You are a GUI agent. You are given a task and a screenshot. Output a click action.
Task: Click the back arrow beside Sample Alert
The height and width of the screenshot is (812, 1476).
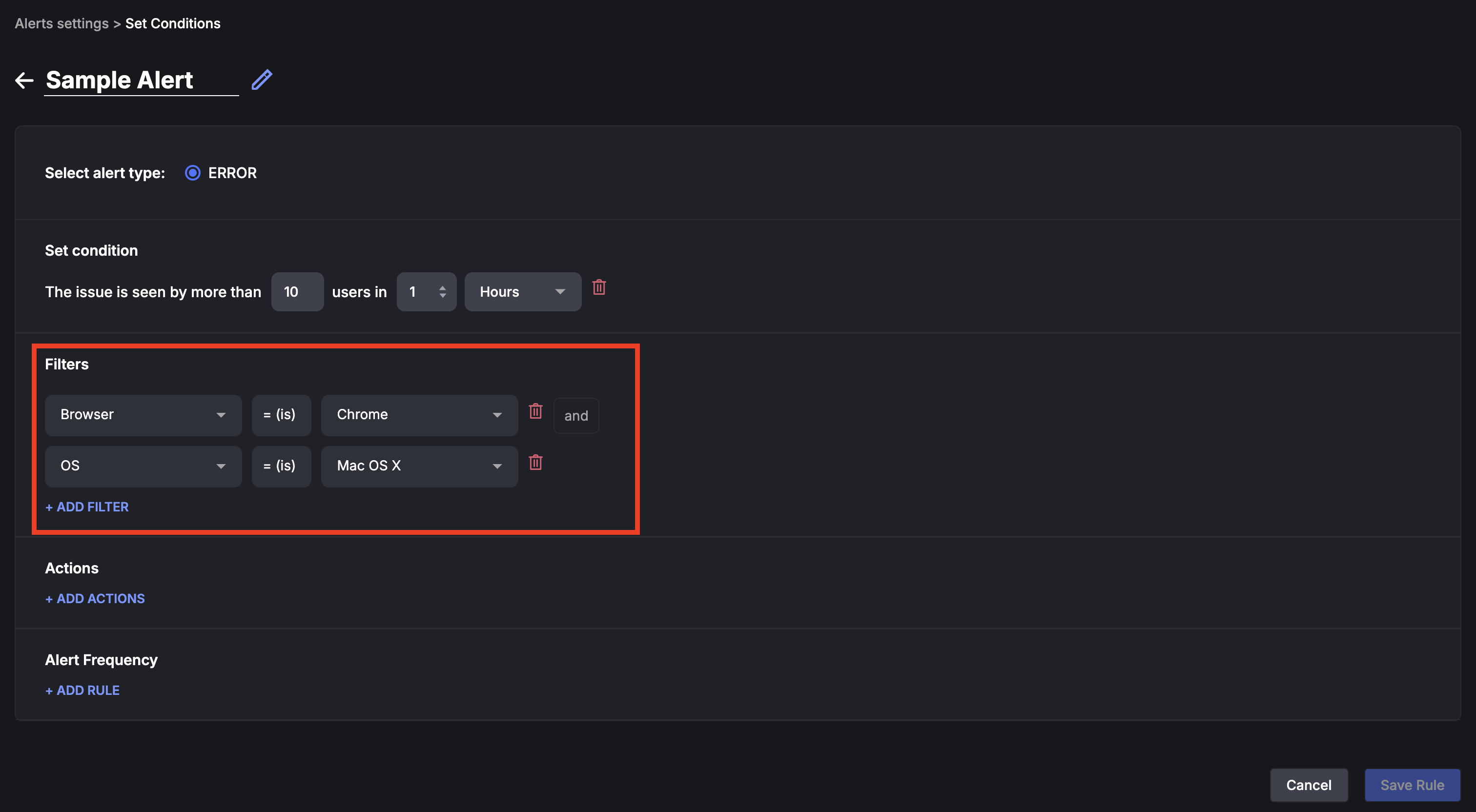24,80
